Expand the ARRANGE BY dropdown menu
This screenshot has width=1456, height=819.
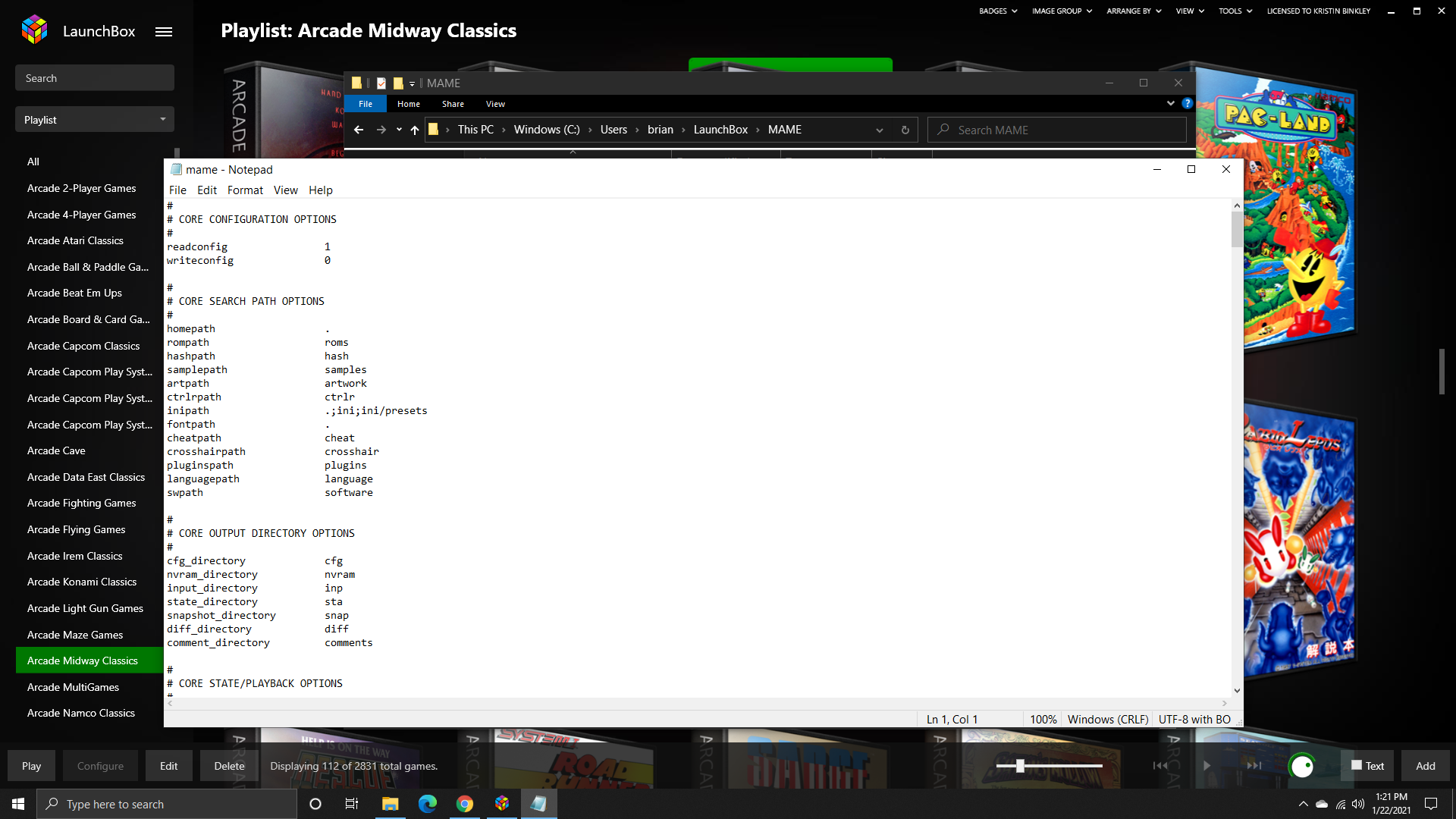click(1134, 11)
